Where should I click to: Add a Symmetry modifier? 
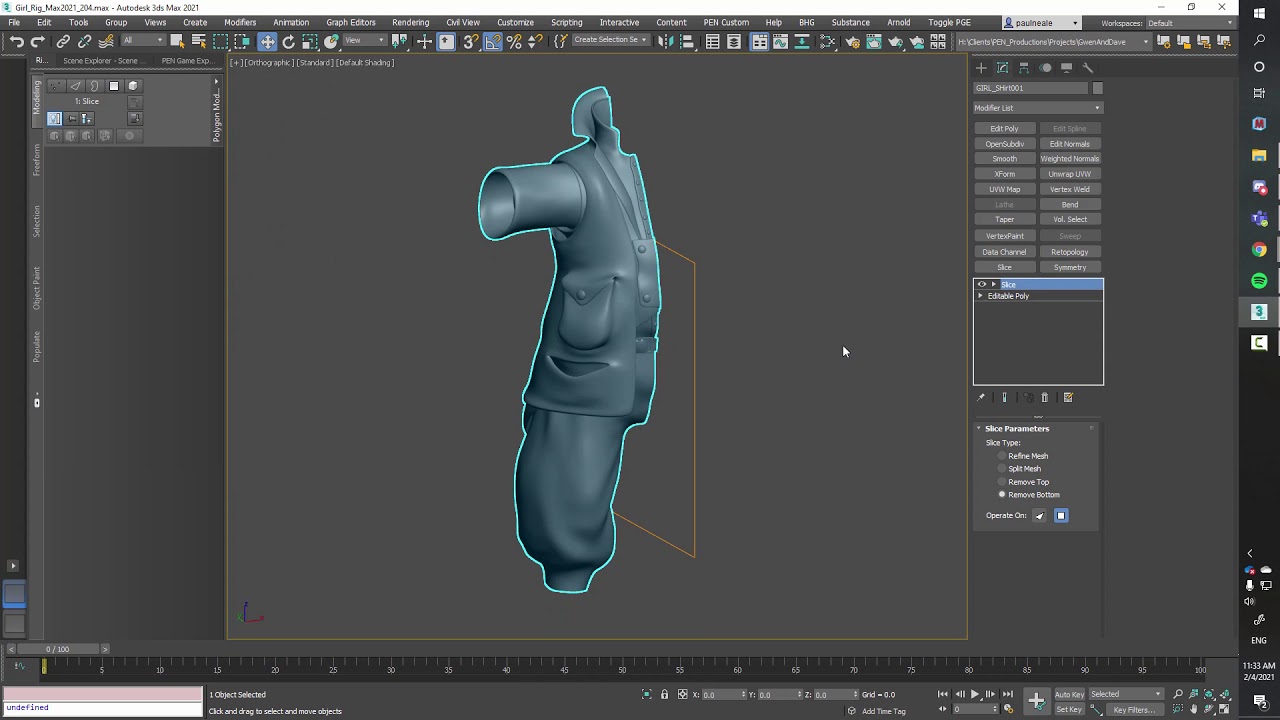coord(1069,268)
